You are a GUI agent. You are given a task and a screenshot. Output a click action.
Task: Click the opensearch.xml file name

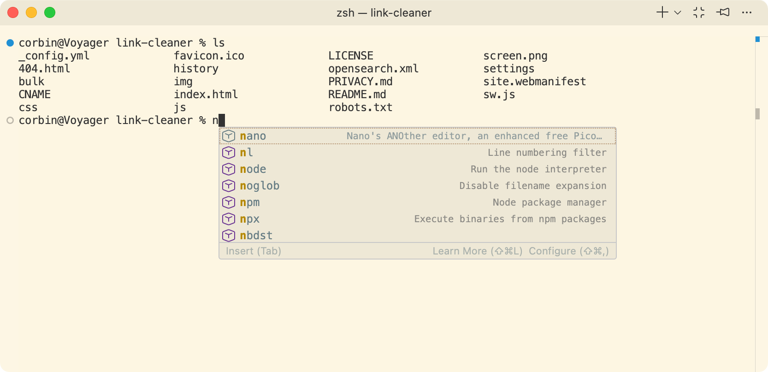pyautogui.click(x=373, y=69)
